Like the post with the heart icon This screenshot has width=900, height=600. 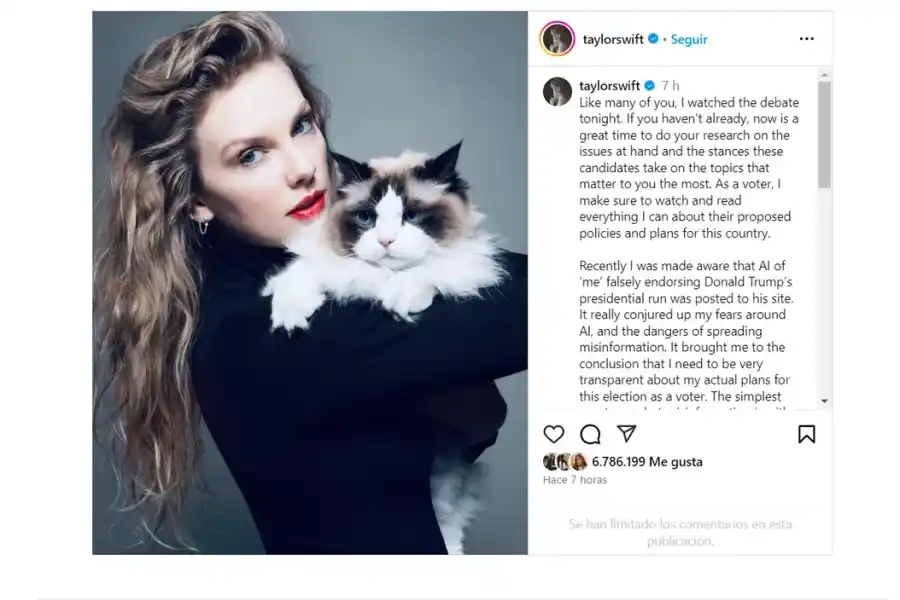click(x=554, y=434)
